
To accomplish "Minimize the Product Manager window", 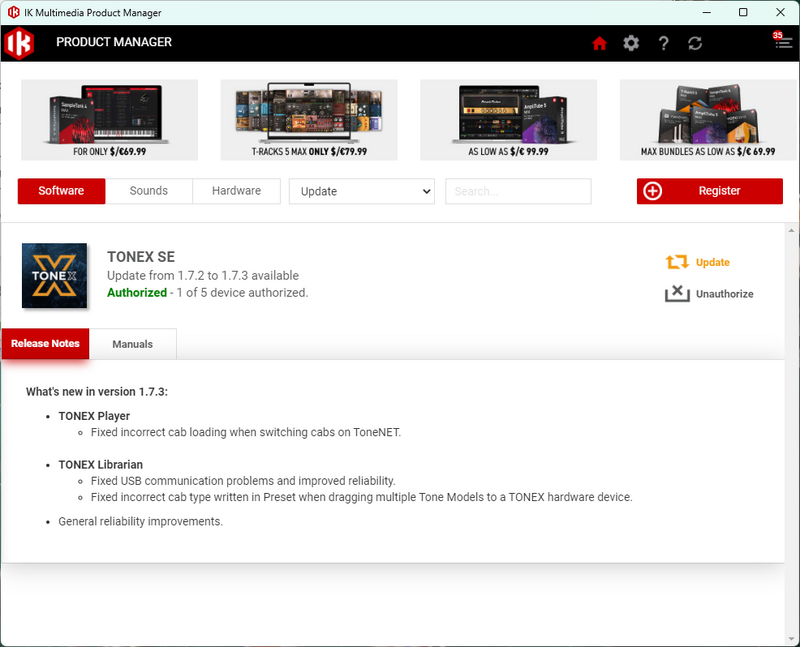I will coord(707,12).
